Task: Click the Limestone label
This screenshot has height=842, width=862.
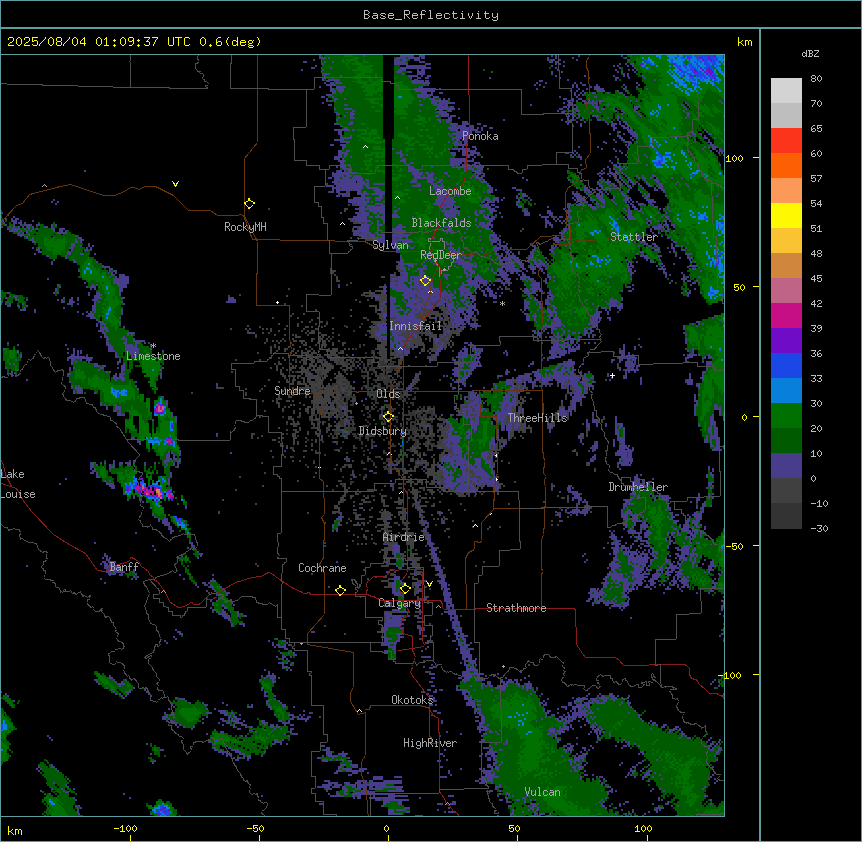Action: [153, 356]
